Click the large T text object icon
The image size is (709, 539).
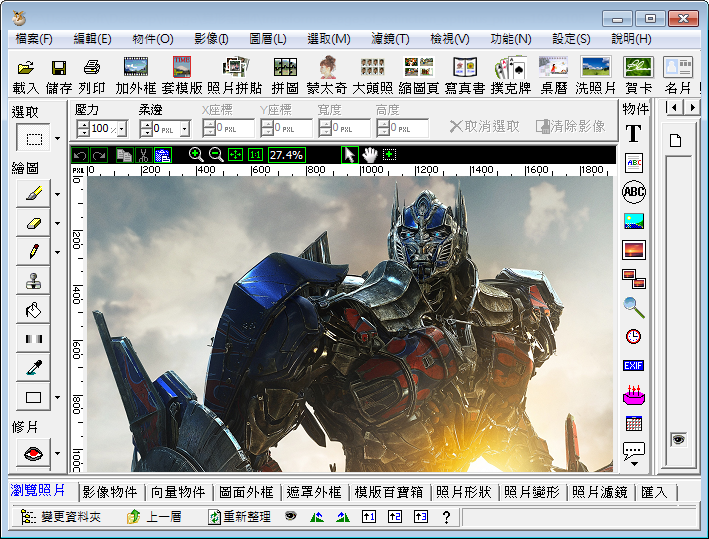[x=633, y=133]
